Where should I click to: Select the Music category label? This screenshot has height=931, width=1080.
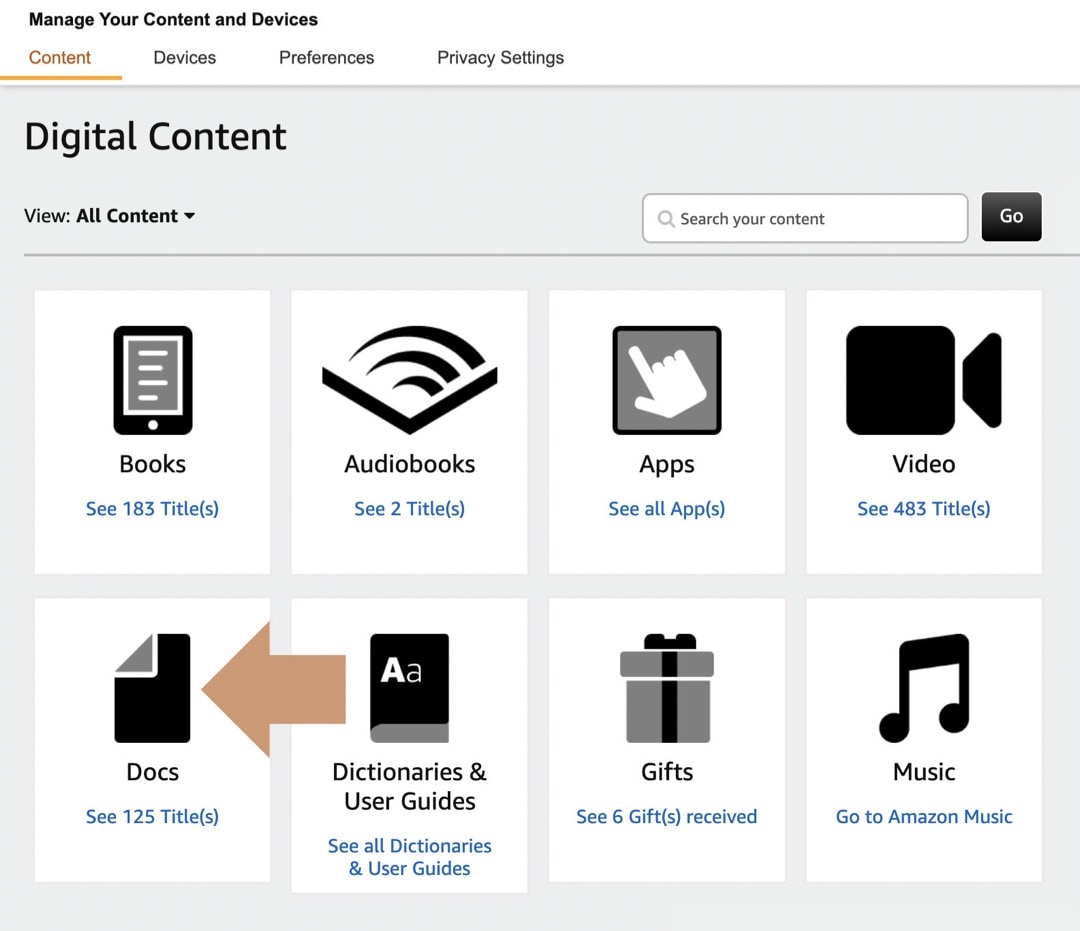(x=924, y=772)
